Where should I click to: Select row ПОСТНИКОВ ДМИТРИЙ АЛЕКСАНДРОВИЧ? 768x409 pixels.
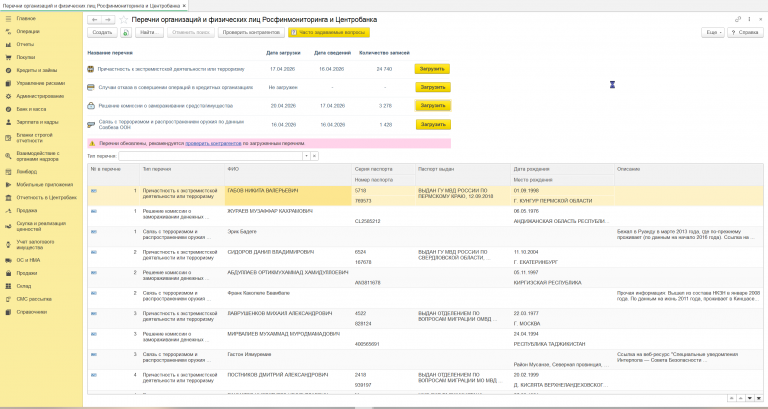(x=425, y=380)
